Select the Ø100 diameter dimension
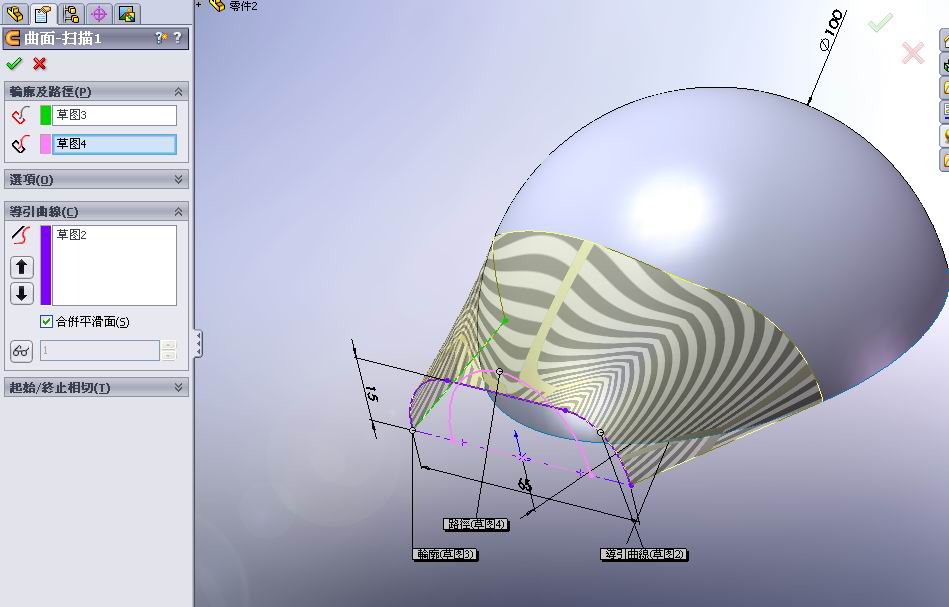Viewport: 949px width, 607px height. [x=831, y=30]
